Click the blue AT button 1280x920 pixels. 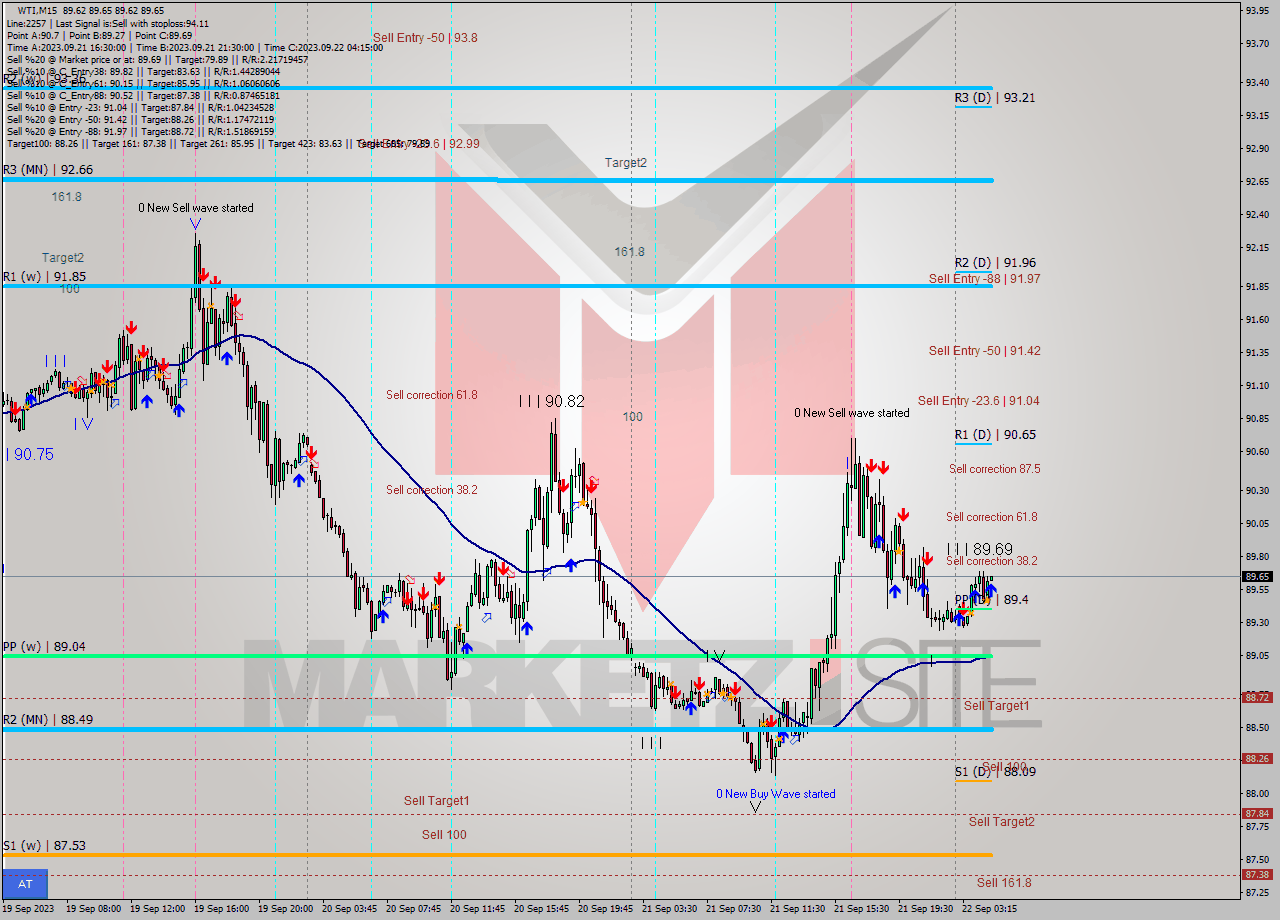click(x=25, y=884)
